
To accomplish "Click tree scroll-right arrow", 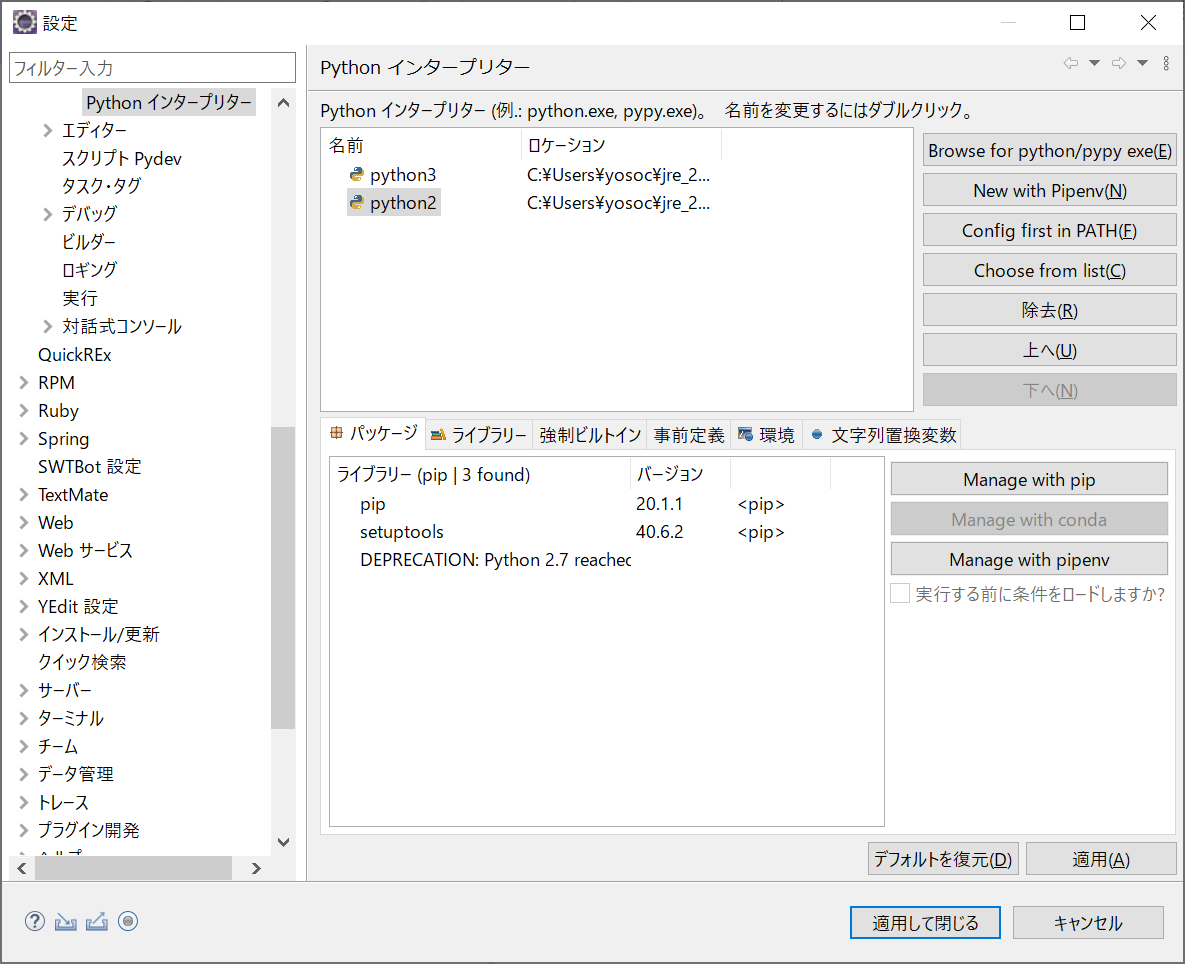I will [256, 868].
